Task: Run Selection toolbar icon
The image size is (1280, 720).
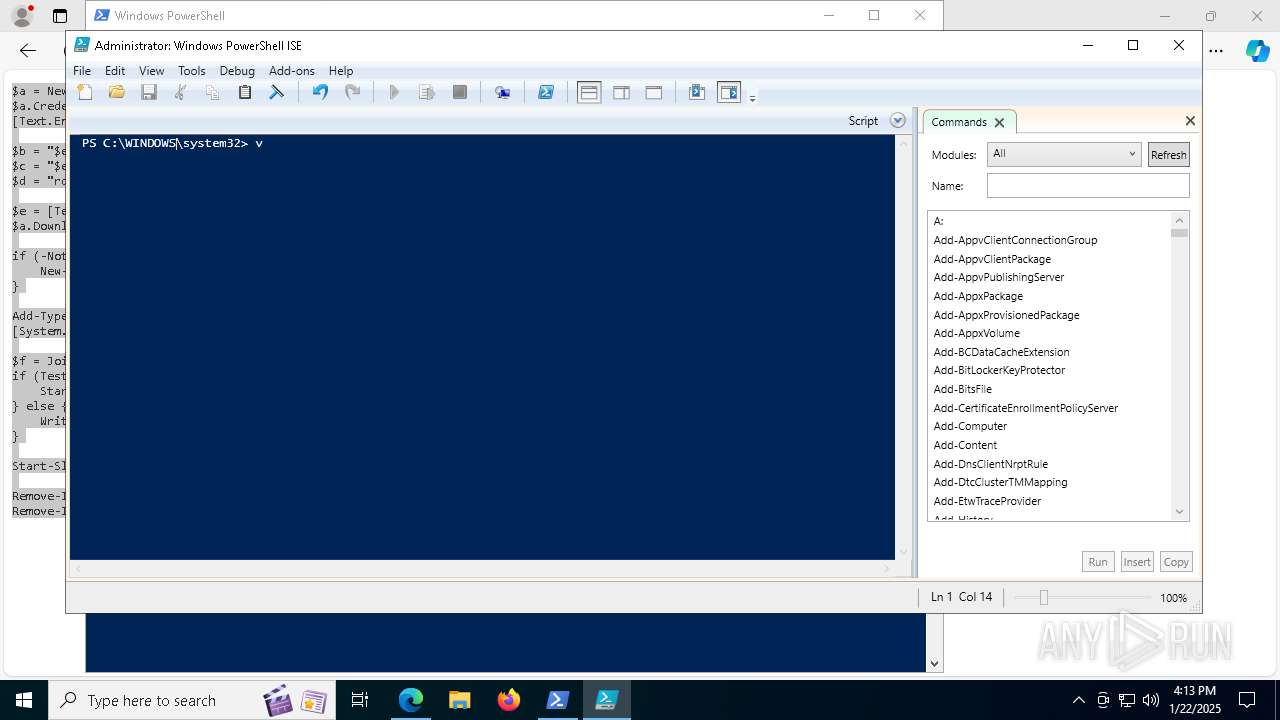Action: (x=427, y=92)
